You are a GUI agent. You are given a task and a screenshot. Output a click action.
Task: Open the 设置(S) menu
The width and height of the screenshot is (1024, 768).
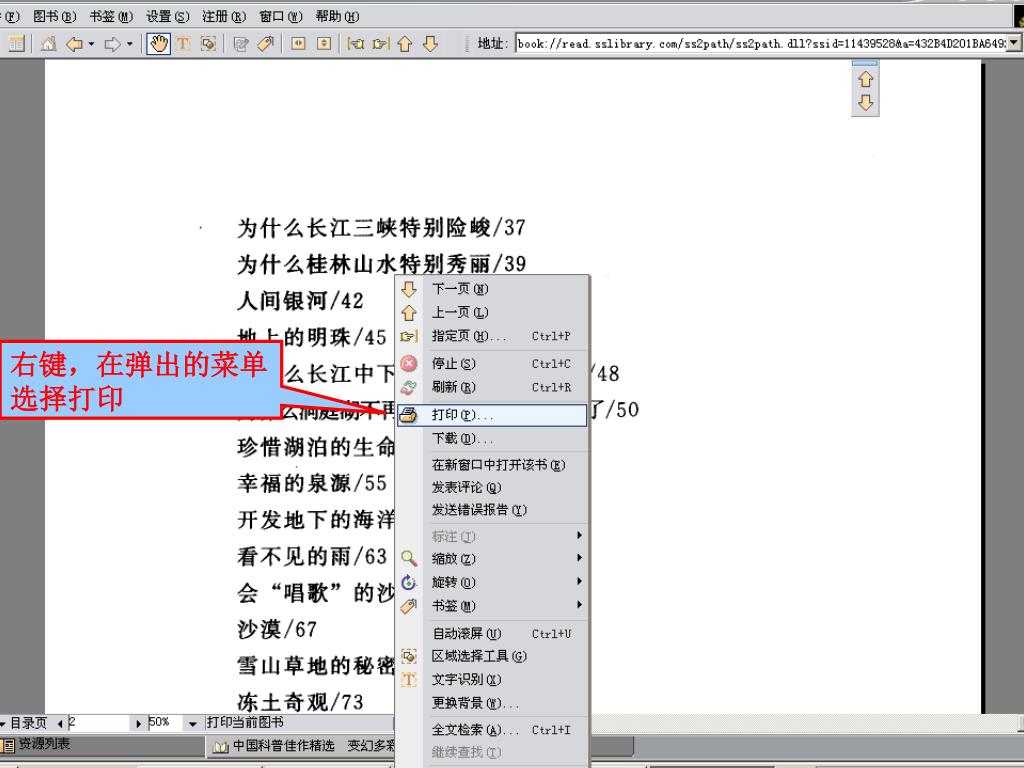click(167, 16)
